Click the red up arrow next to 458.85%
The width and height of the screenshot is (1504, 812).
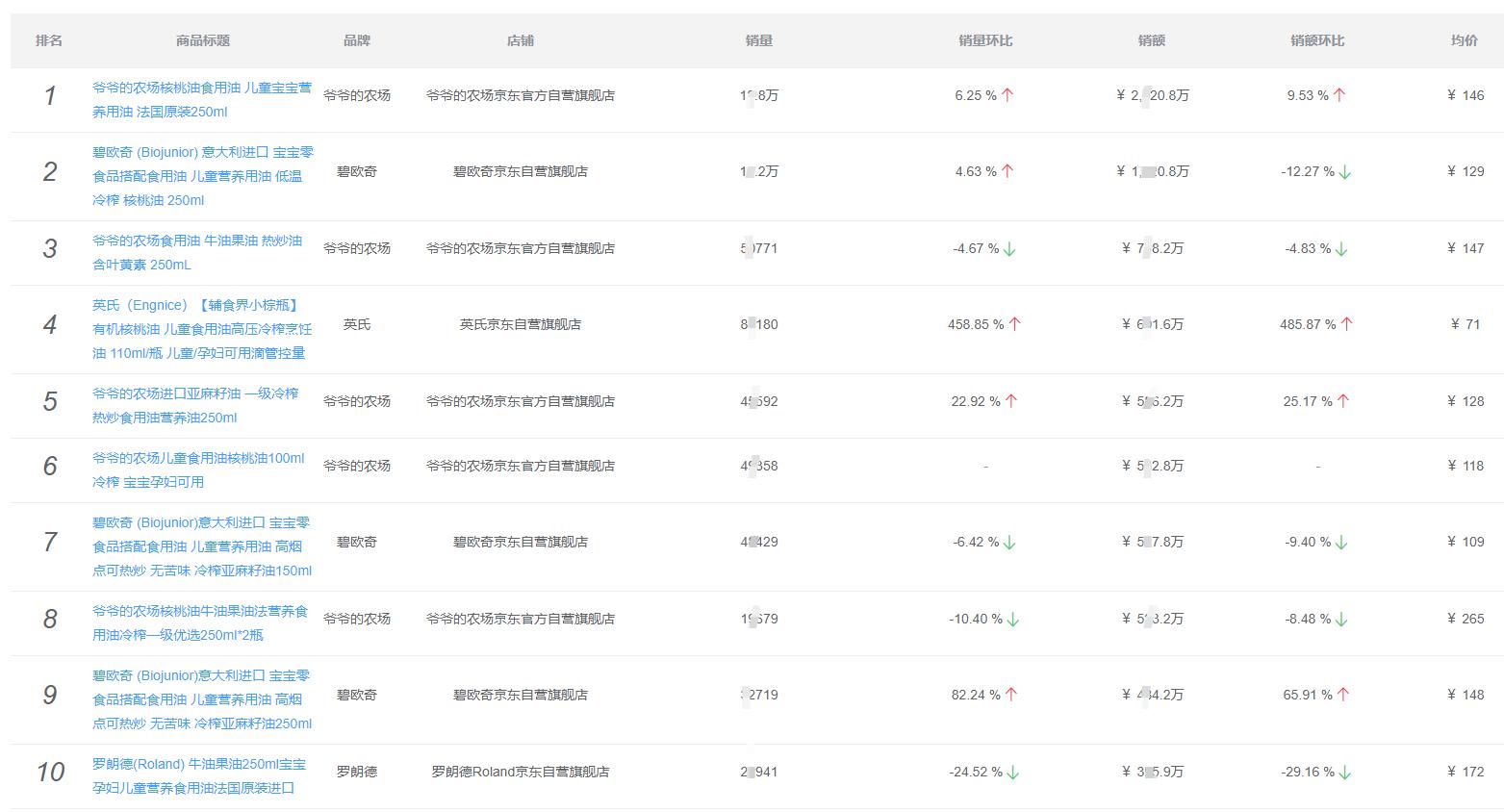[1014, 324]
